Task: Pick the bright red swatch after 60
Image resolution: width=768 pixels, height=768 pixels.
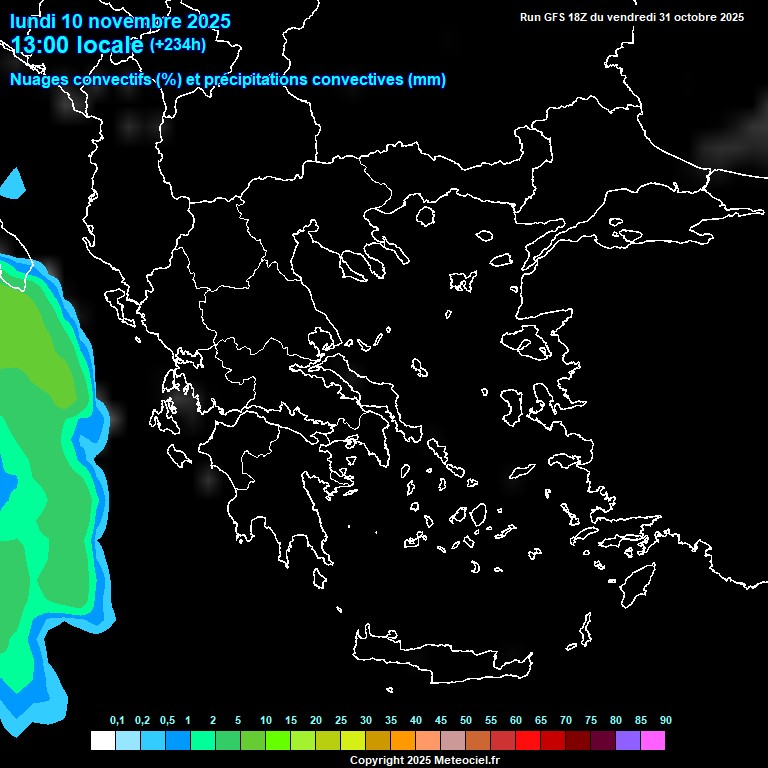Action: 528,740
